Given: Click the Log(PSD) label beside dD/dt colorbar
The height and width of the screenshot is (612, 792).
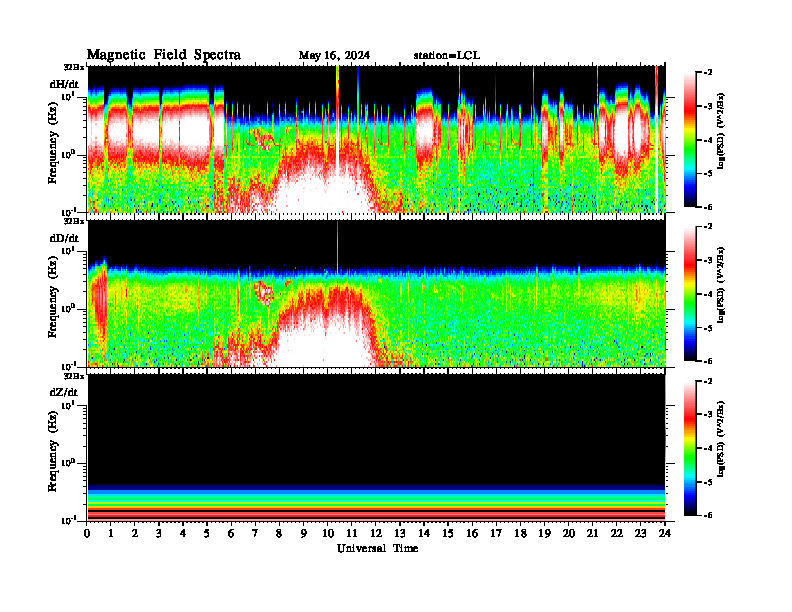Looking at the screenshot, I should 721,285.
